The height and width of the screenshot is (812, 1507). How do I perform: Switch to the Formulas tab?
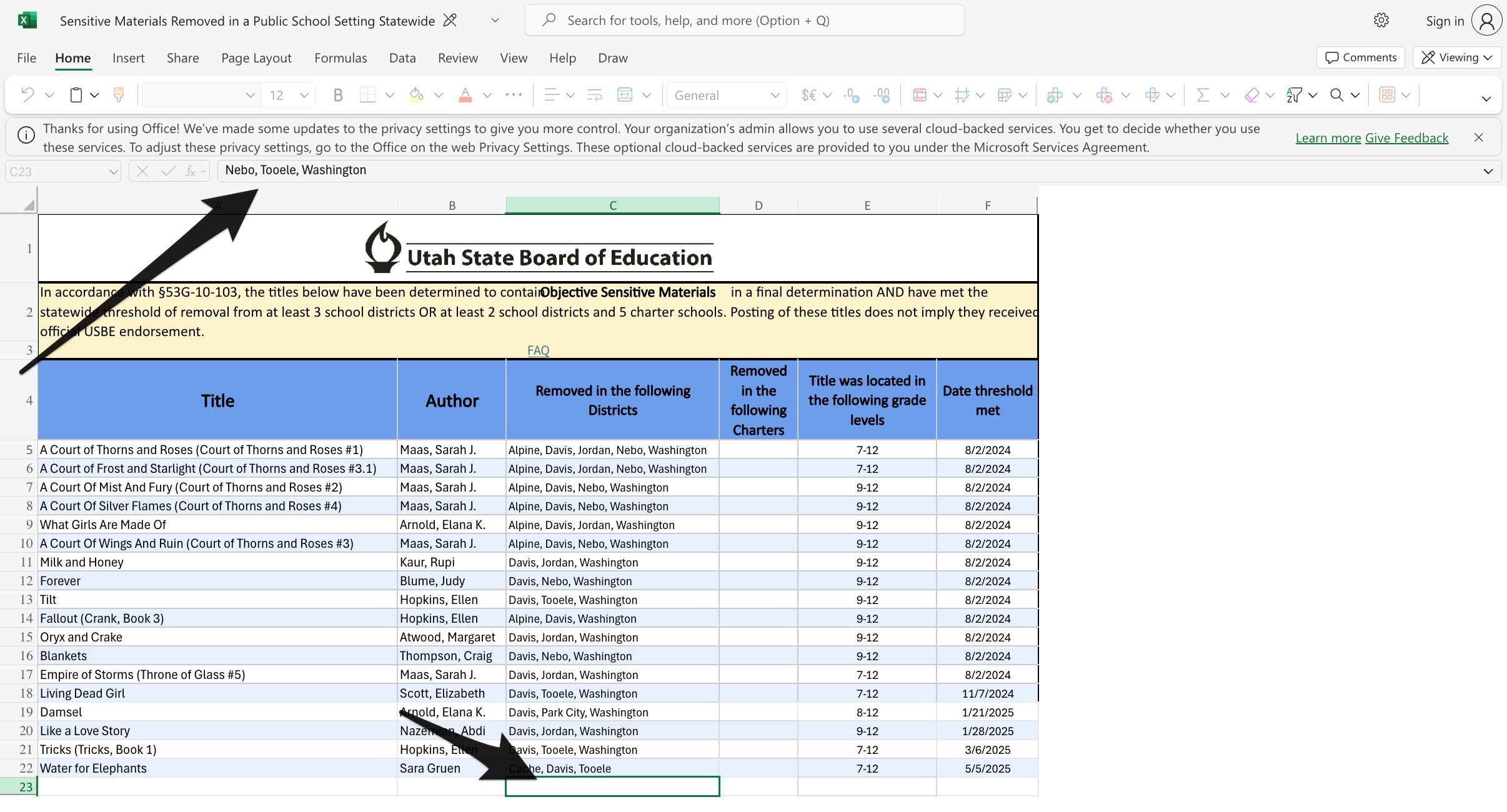341,58
